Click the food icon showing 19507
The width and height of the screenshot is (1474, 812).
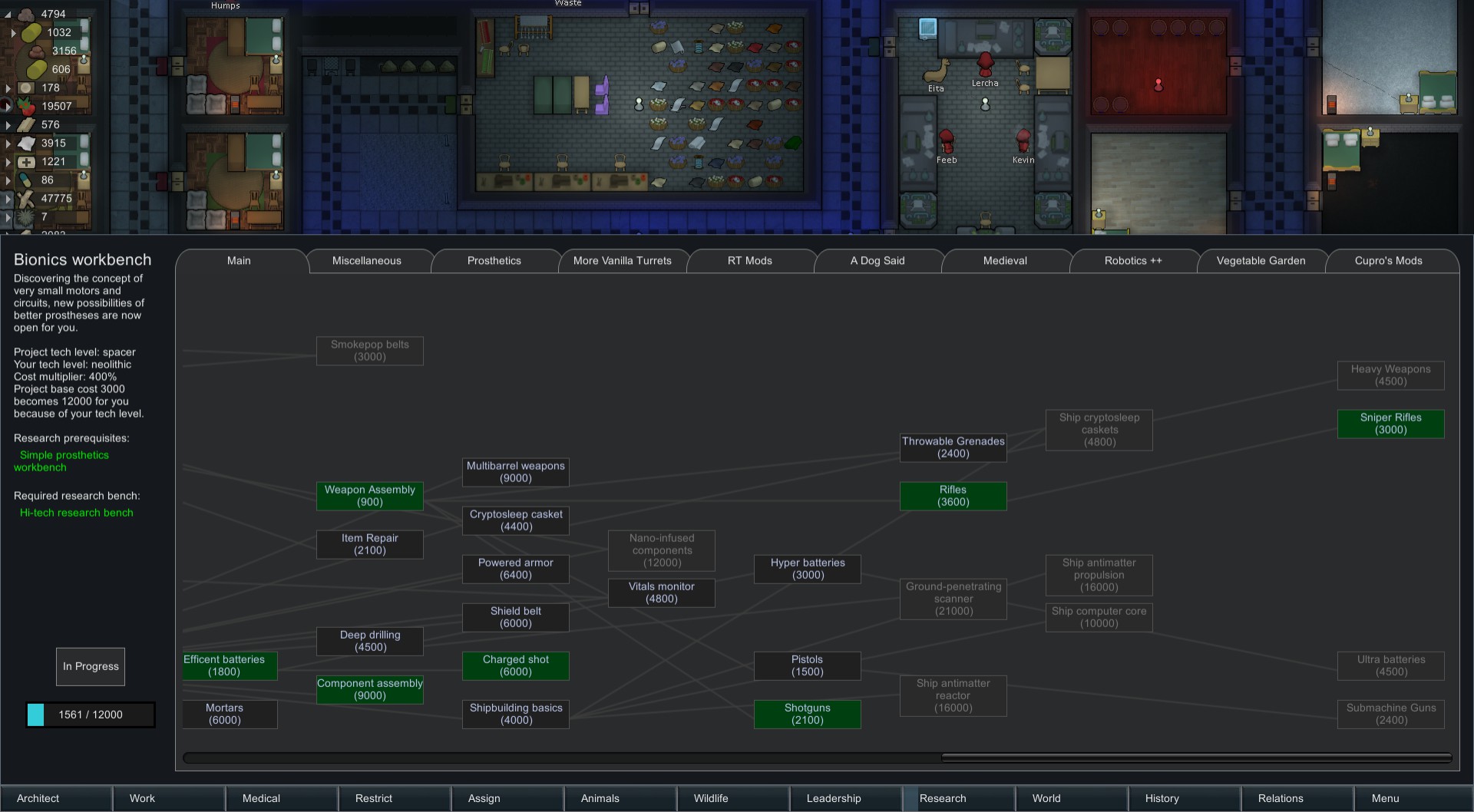click(x=26, y=106)
